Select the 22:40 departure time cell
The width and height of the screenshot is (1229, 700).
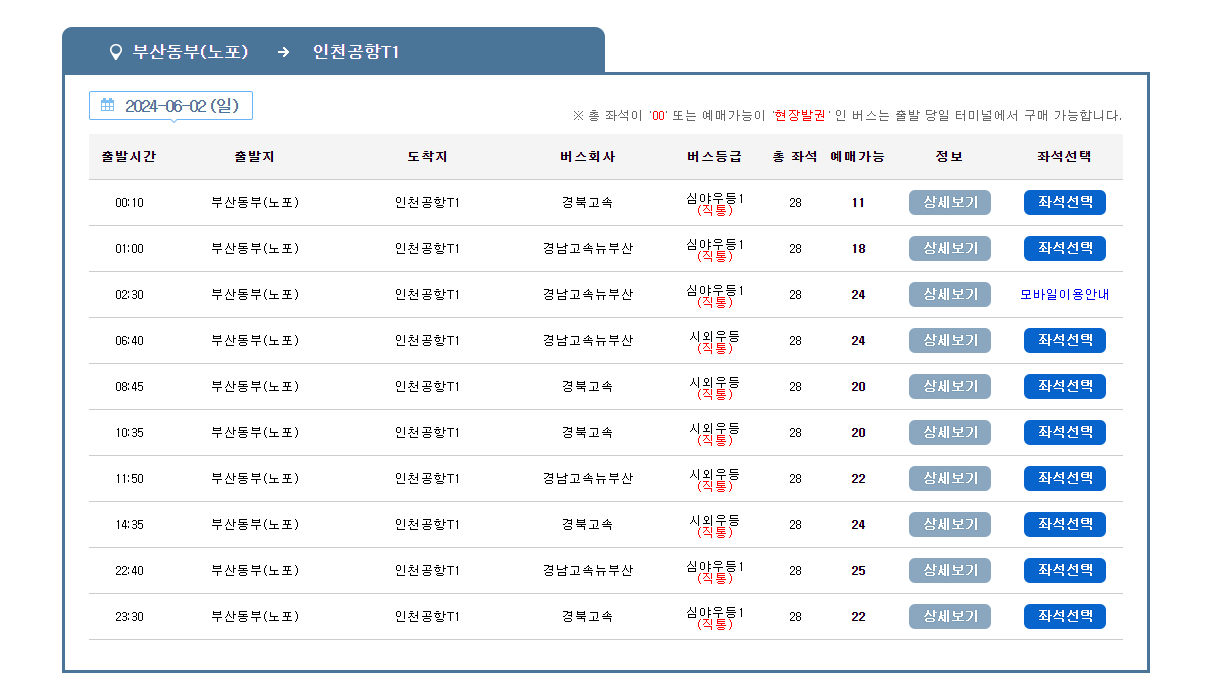point(129,571)
